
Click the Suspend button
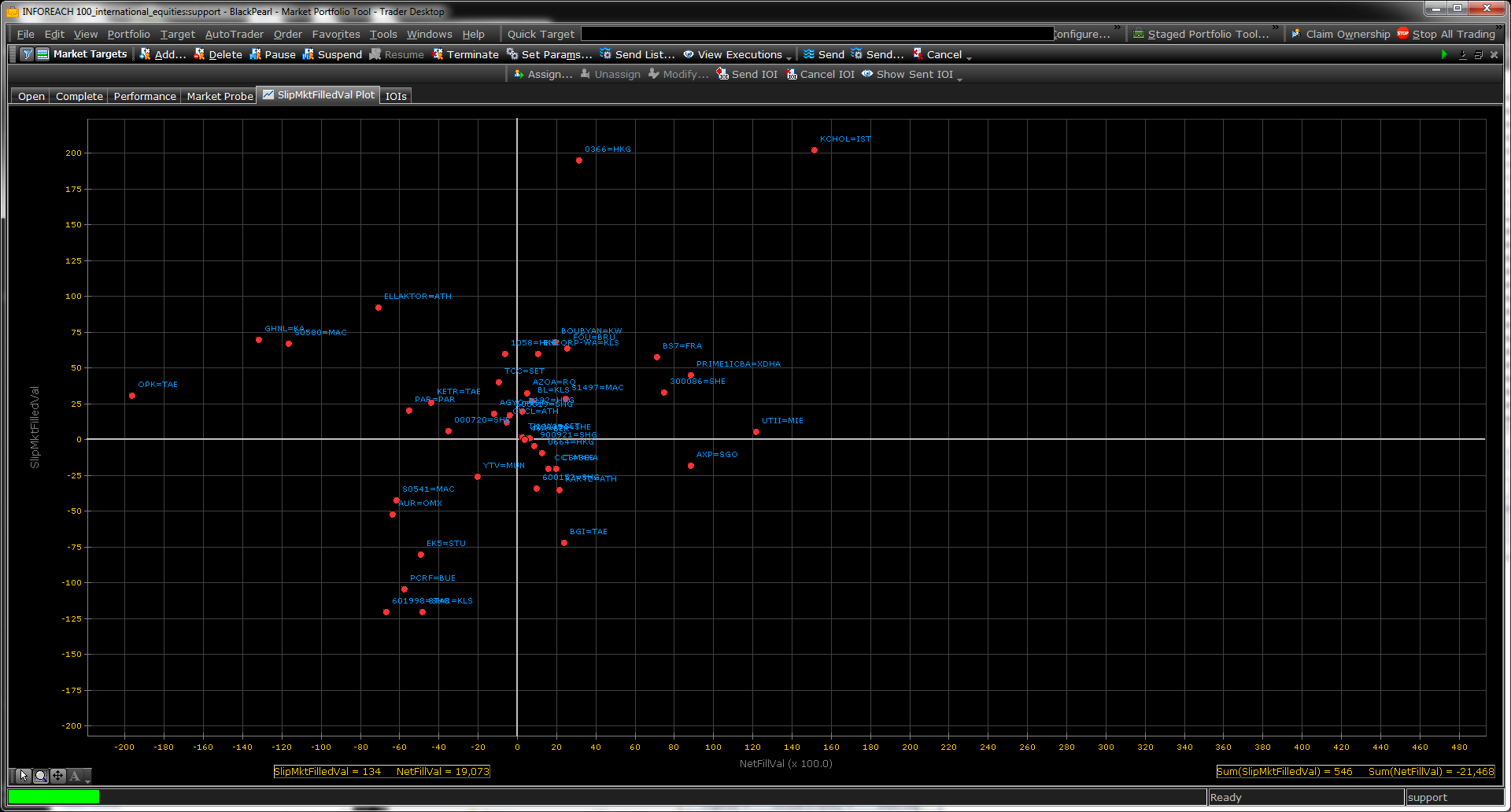click(331, 54)
